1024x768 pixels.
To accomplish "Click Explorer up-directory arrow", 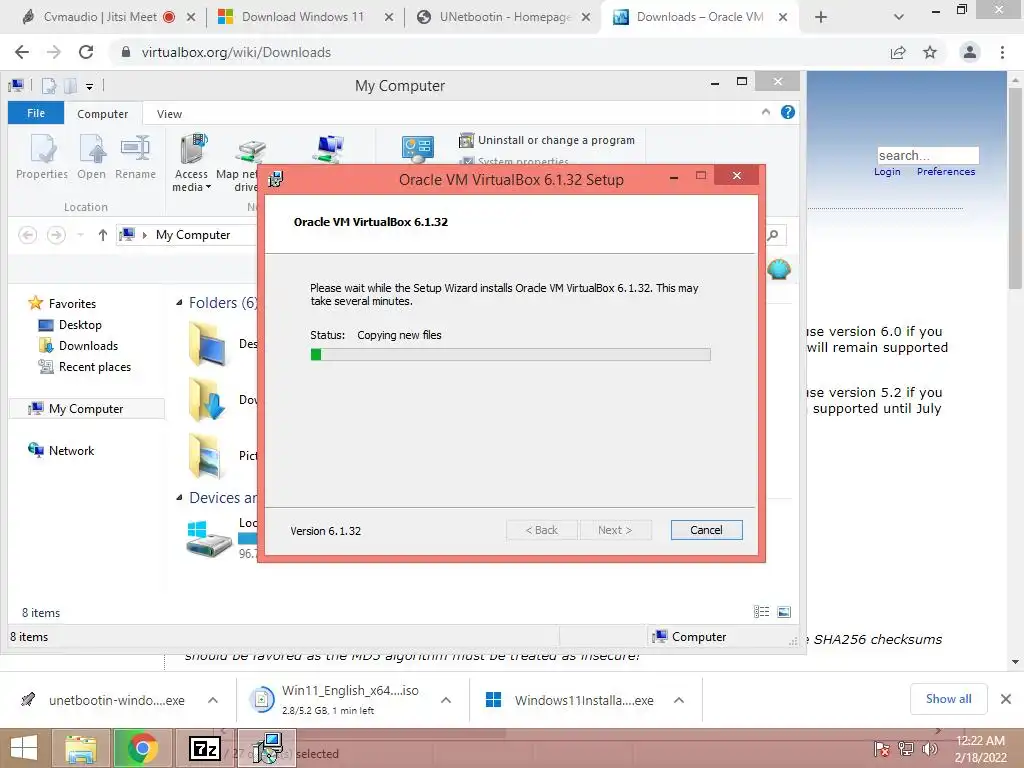I will (103, 234).
